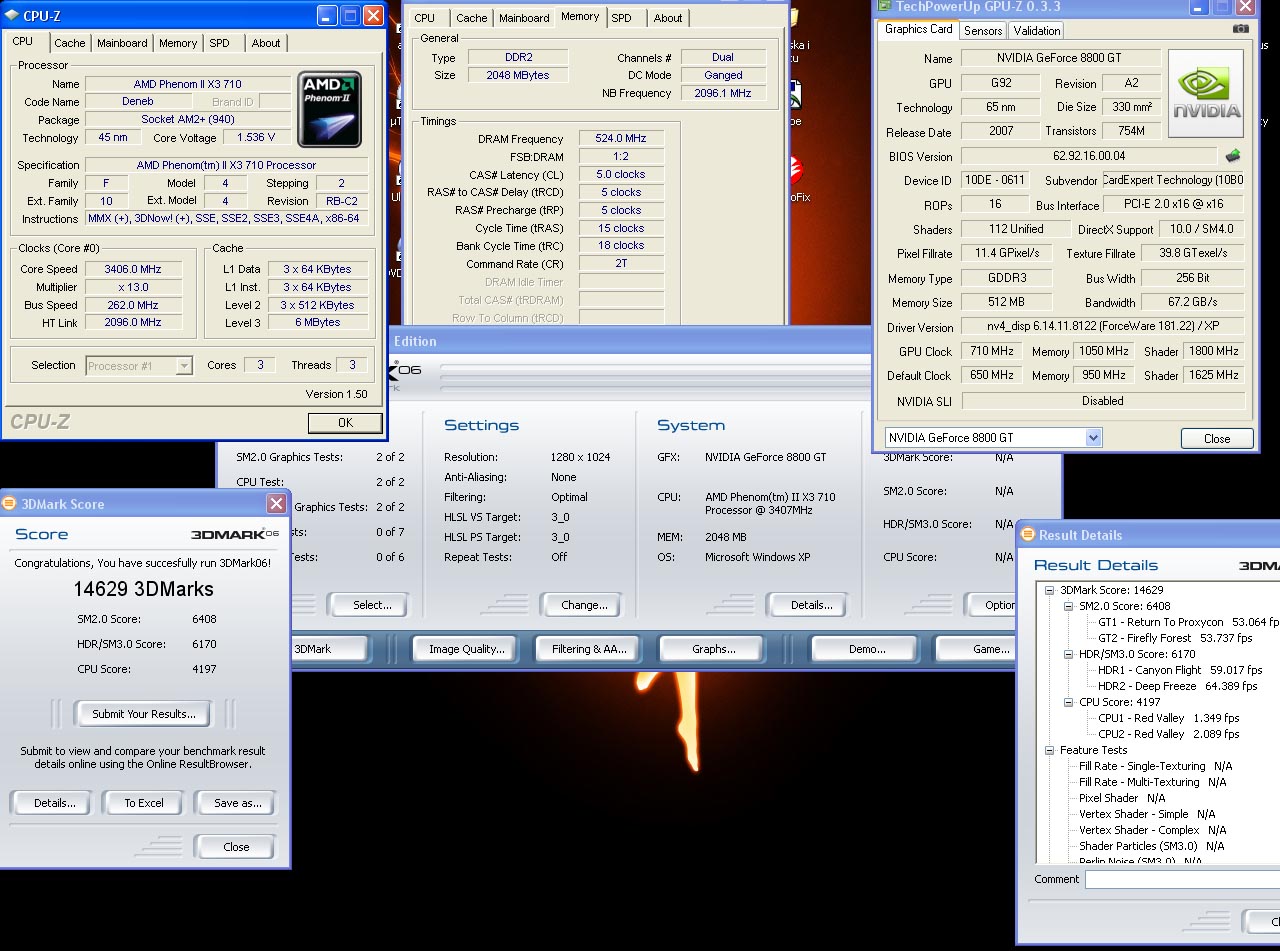This screenshot has height=951, width=1280.
Task: Open Filtering & AA... settings
Action: click(x=589, y=649)
